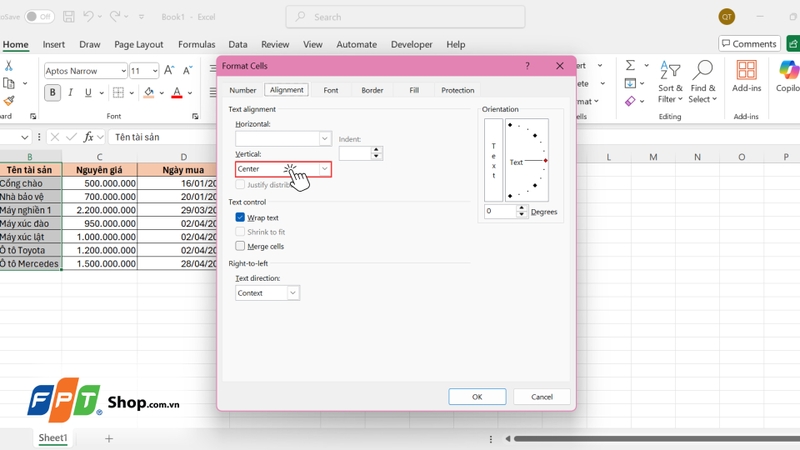Switch to the Border tab
800x450 pixels.
(372, 90)
